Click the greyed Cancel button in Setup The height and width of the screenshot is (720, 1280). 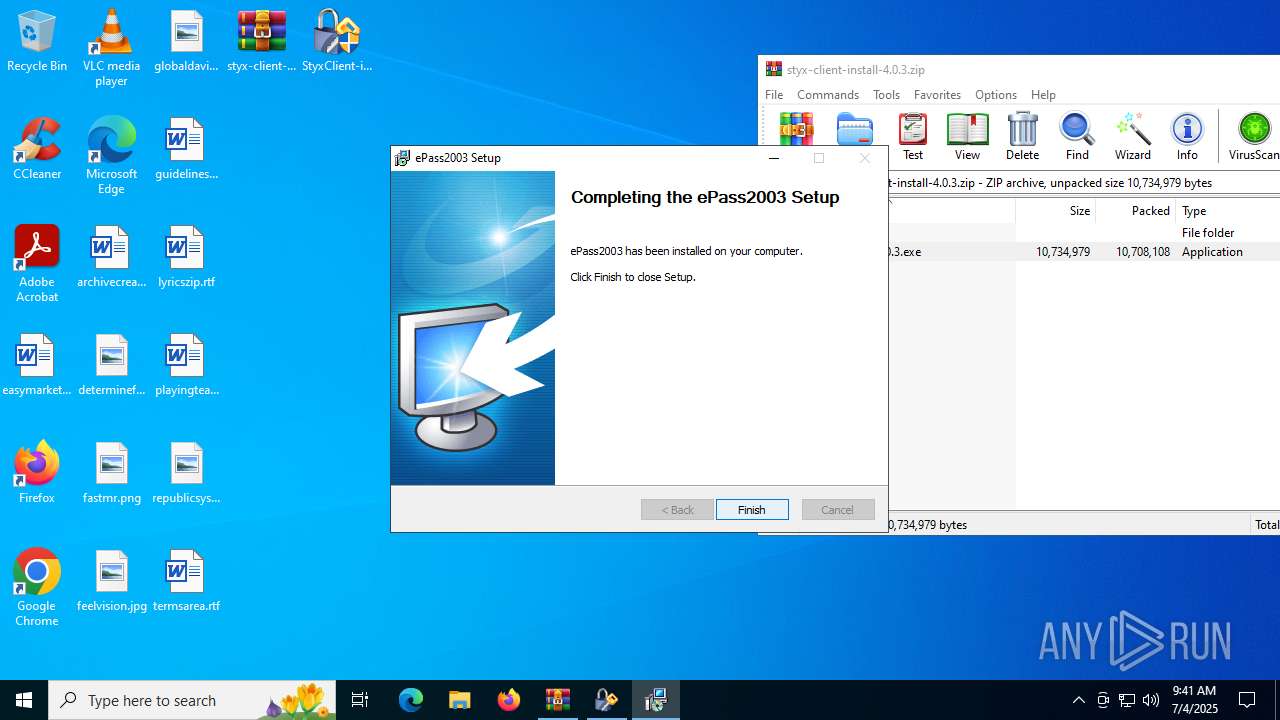click(x=838, y=510)
